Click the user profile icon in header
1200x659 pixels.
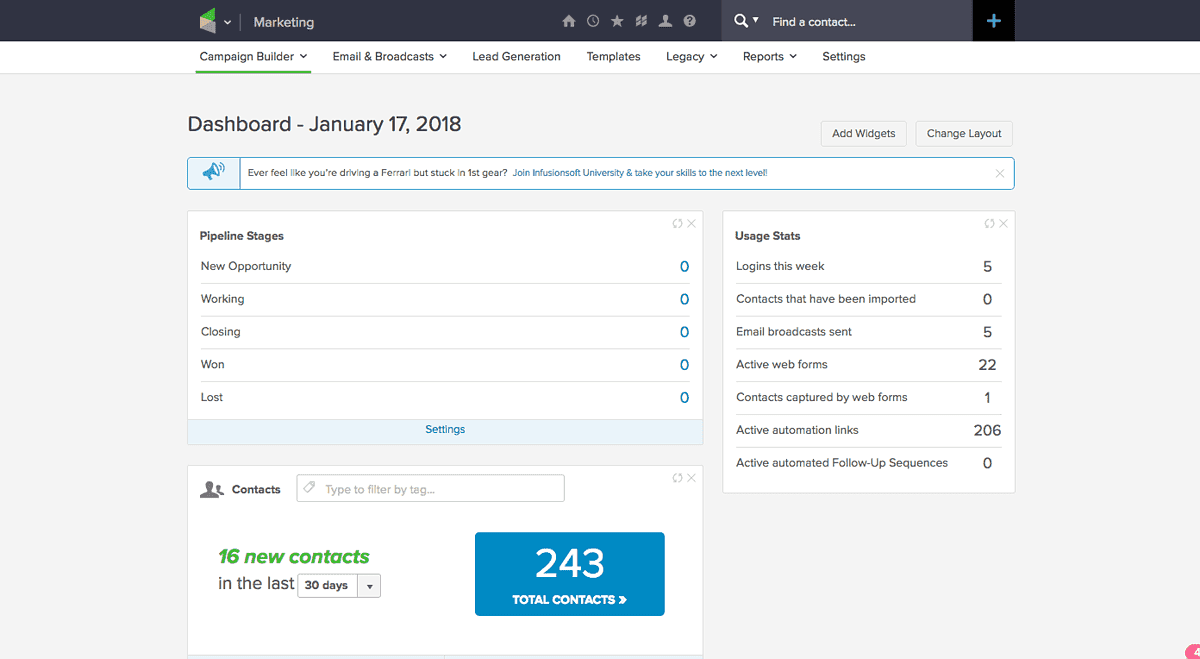coord(665,21)
